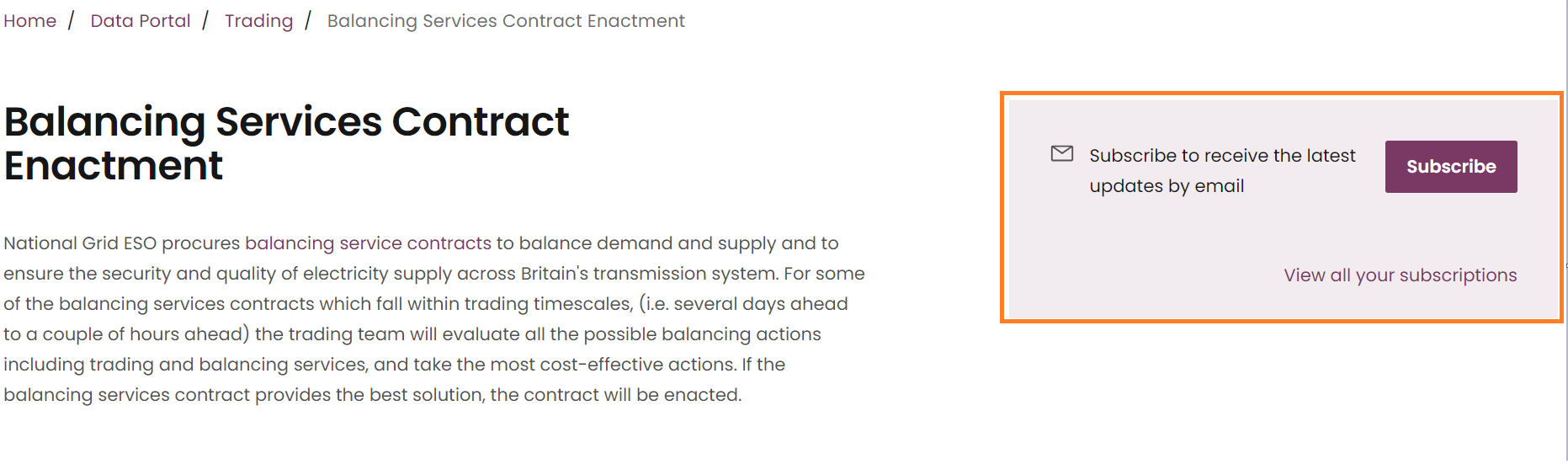Click 'updates by email' in subscription box
1568x475 pixels.
pyautogui.click(x=1167, y=186)
